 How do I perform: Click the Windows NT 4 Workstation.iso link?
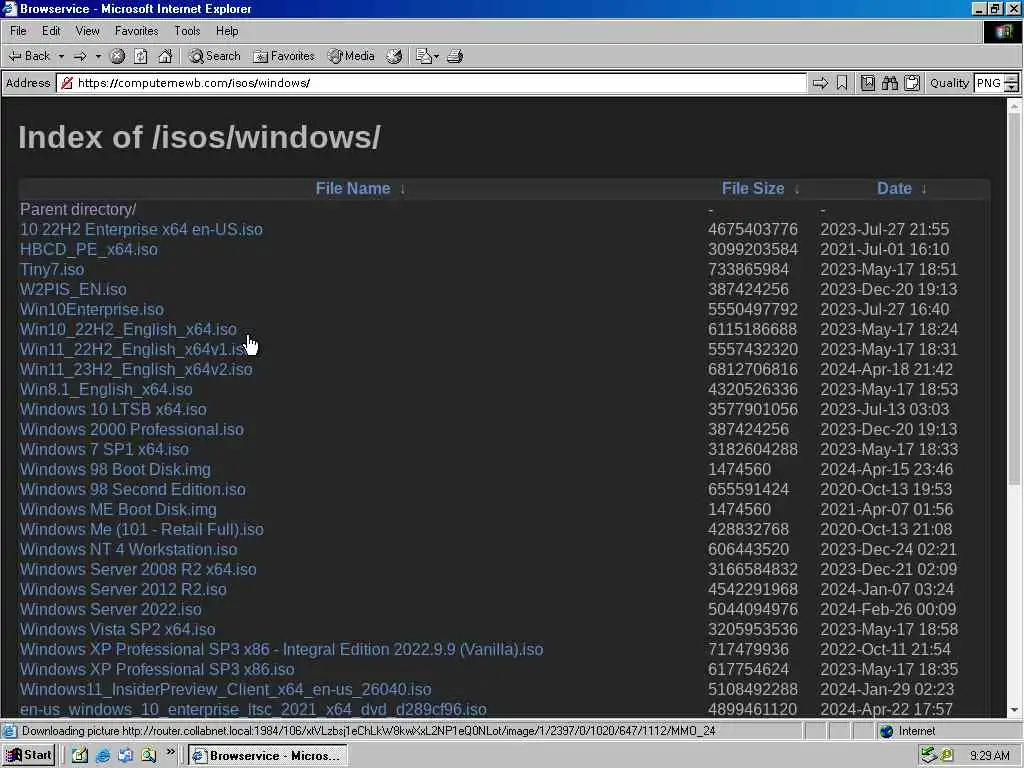[x=128, y=550]
